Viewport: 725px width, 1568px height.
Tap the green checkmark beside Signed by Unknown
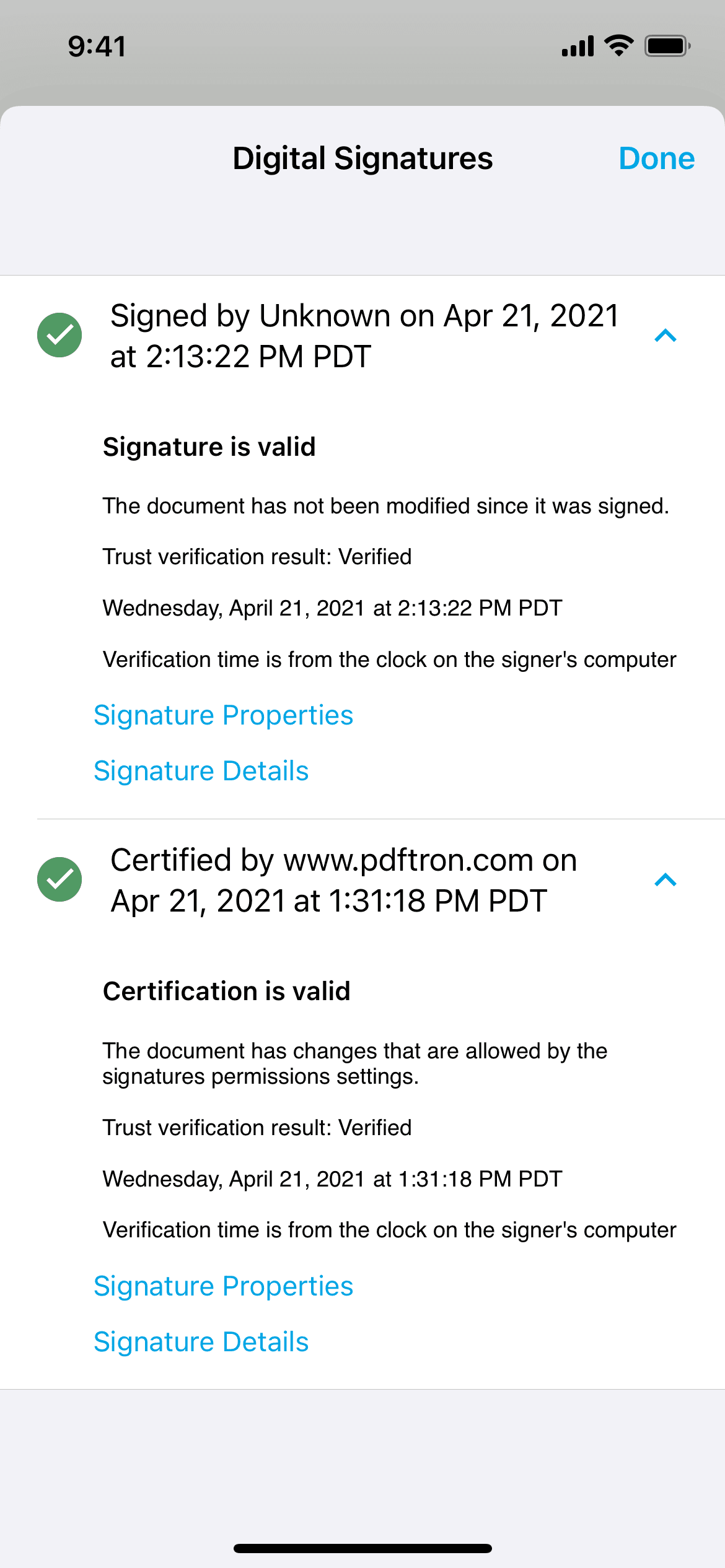pyautogui.click(x=59, y=335)
